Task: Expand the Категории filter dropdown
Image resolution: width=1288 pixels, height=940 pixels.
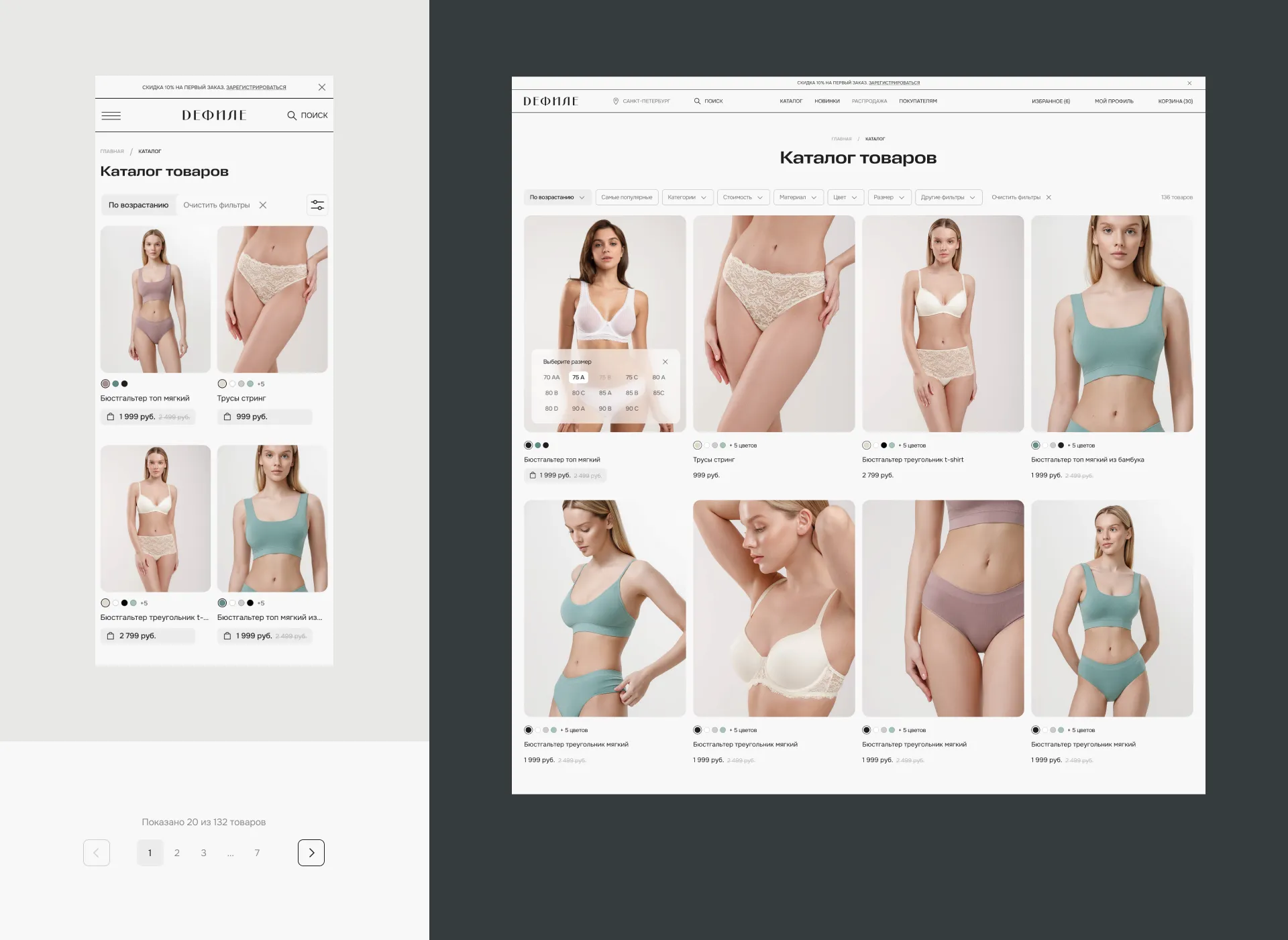Action: tap(687, 197)
